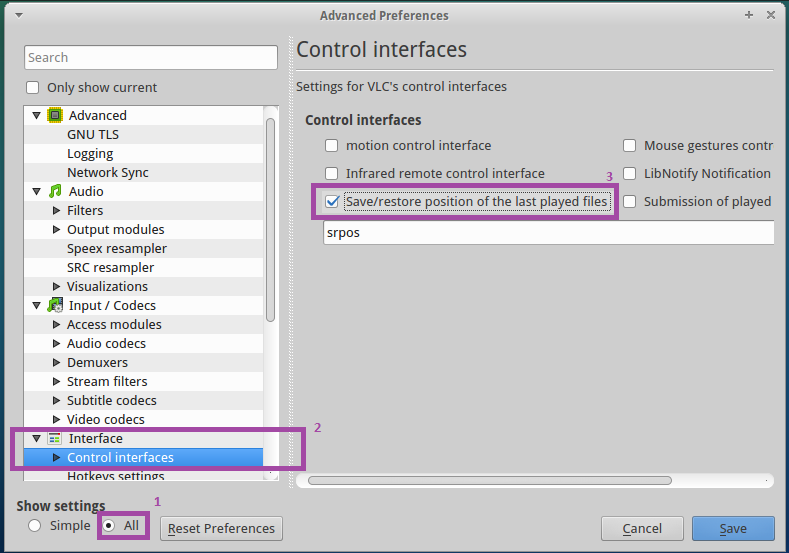The height and width of the screenshot is (553, 789).
Task: Expand the Subtitle codecs node
Action: click(x=56, y=401)
